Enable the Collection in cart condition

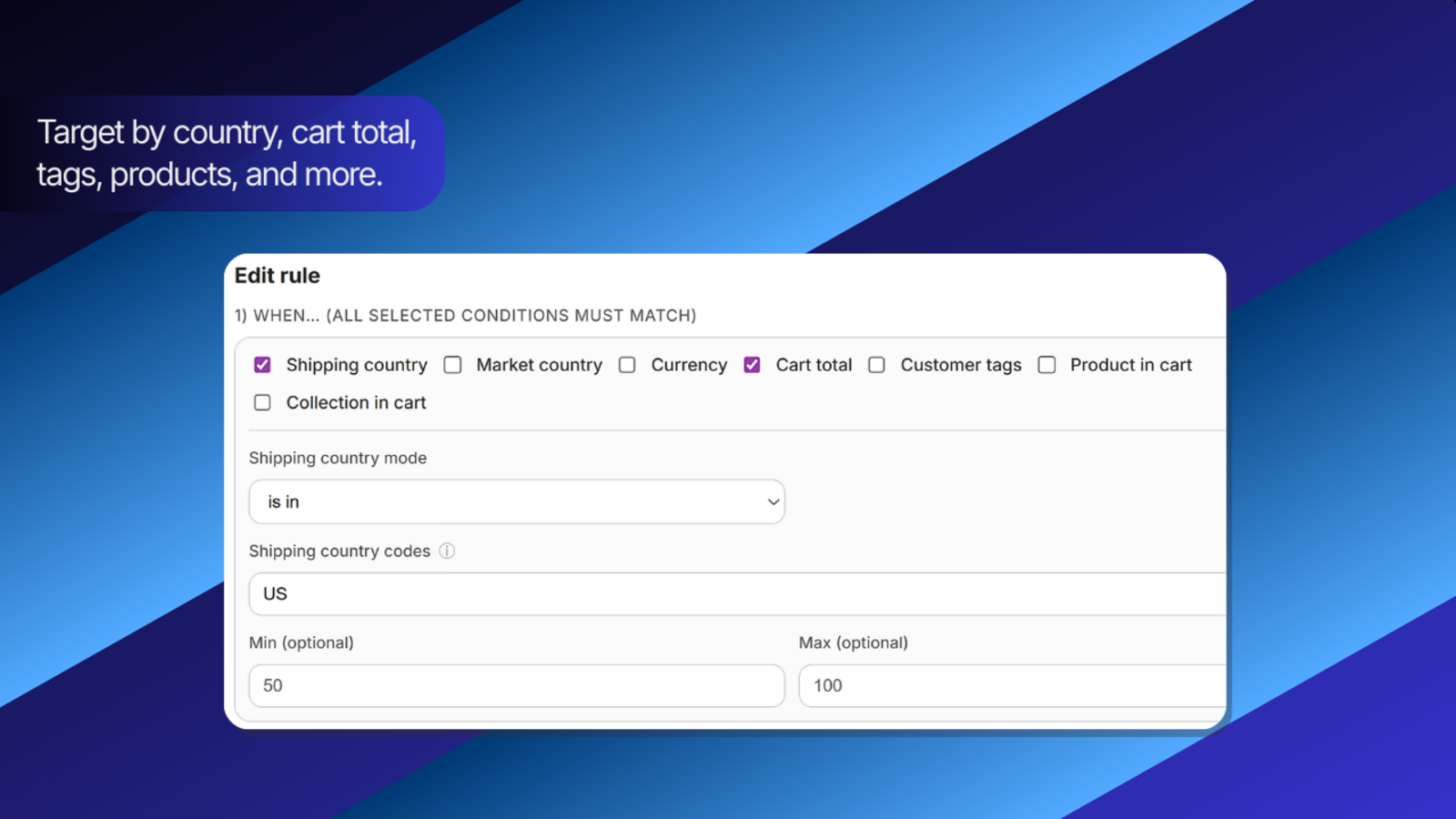261,402
